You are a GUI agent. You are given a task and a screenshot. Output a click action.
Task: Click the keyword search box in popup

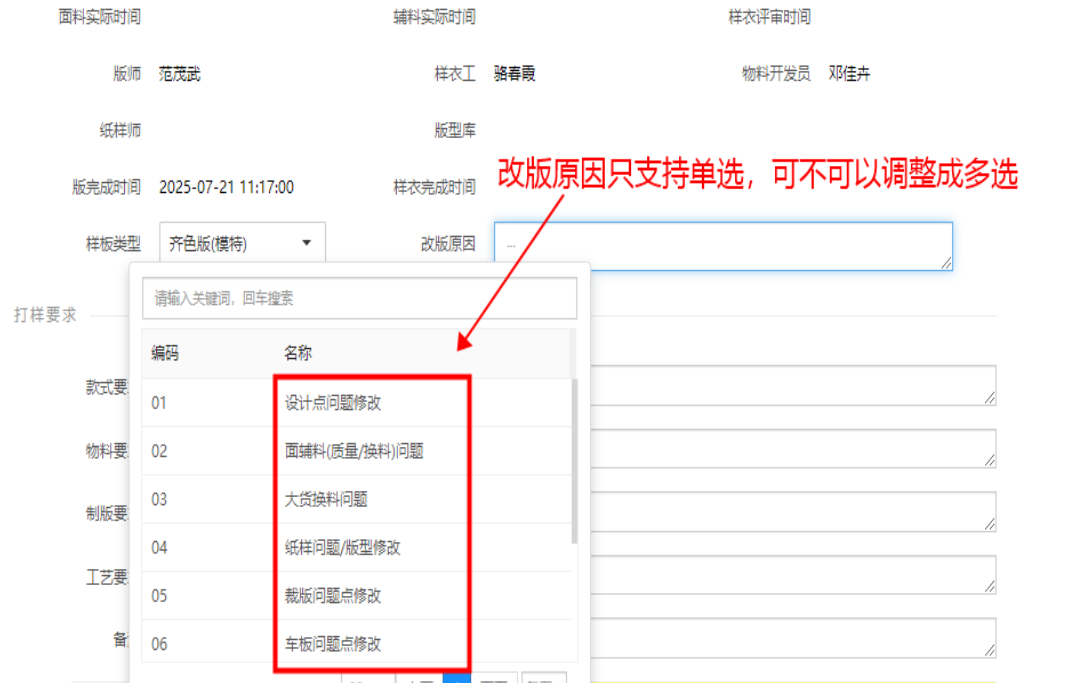(359, 298)
